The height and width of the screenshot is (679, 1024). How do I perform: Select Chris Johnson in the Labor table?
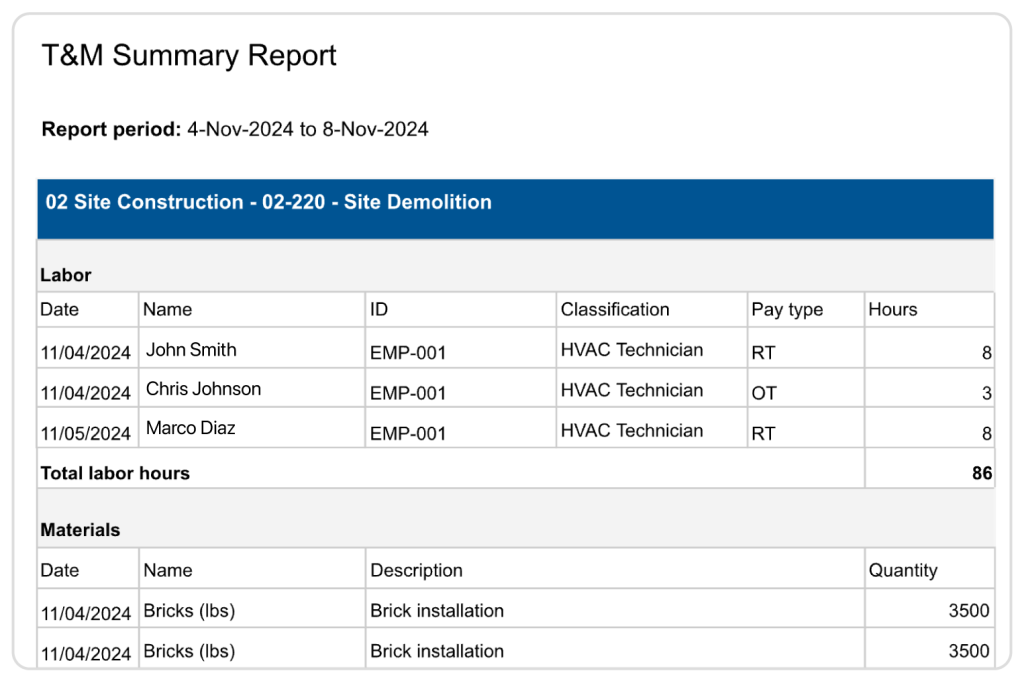[203, 389]
